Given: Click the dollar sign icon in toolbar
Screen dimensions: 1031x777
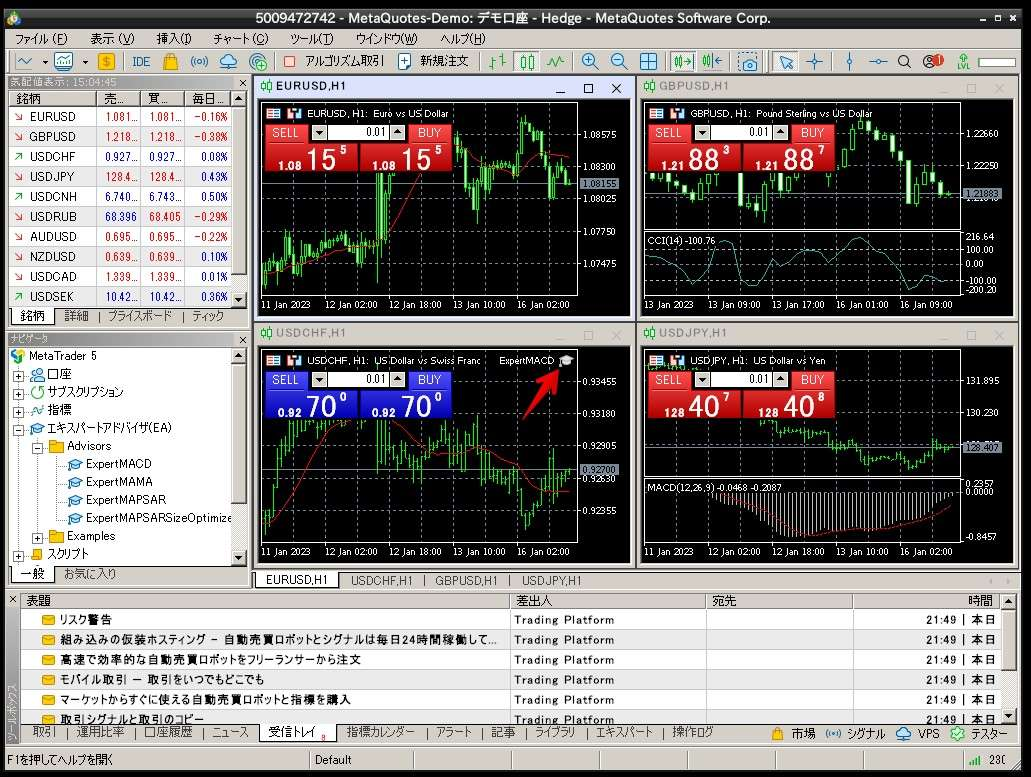Looking at the screenshot, I should [106, 62].
